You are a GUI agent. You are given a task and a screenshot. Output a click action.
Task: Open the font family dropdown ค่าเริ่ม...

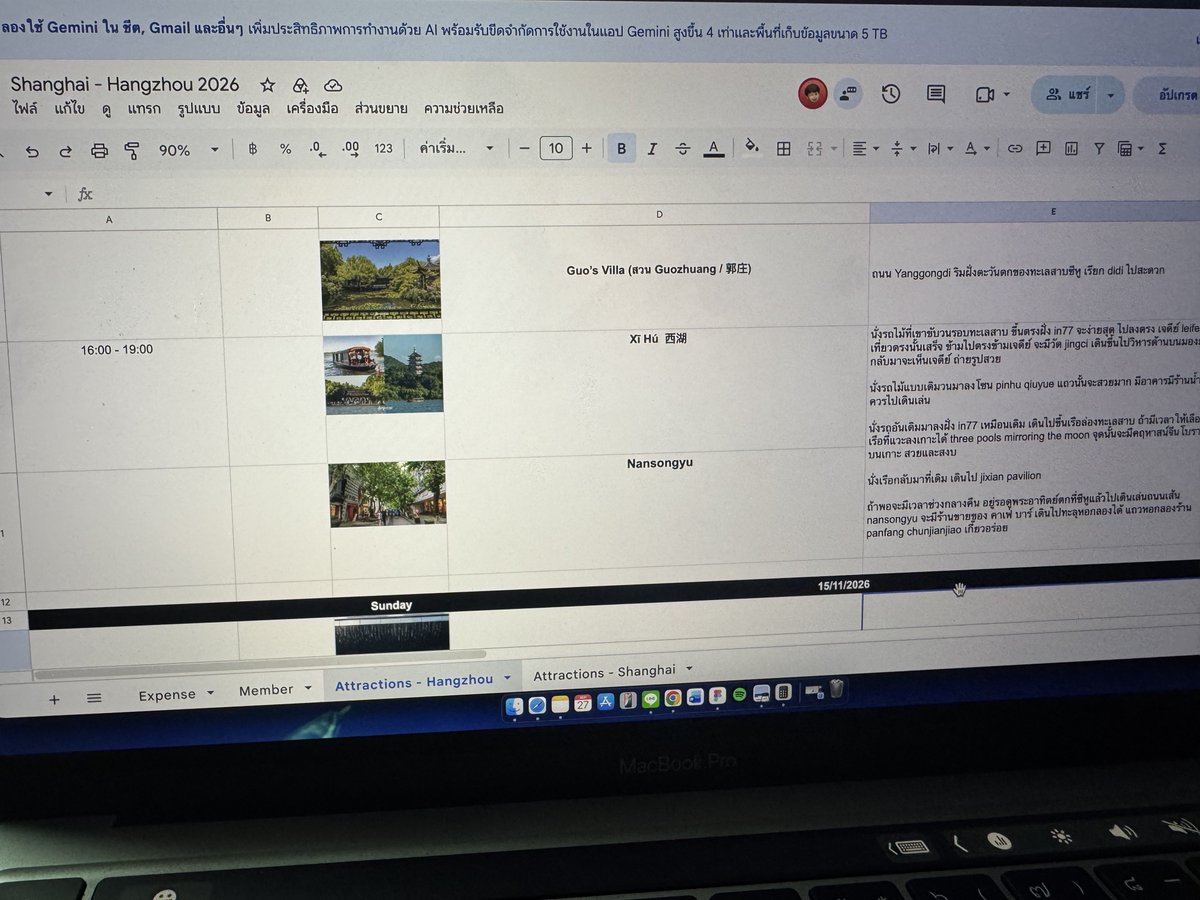click(456, 149)
